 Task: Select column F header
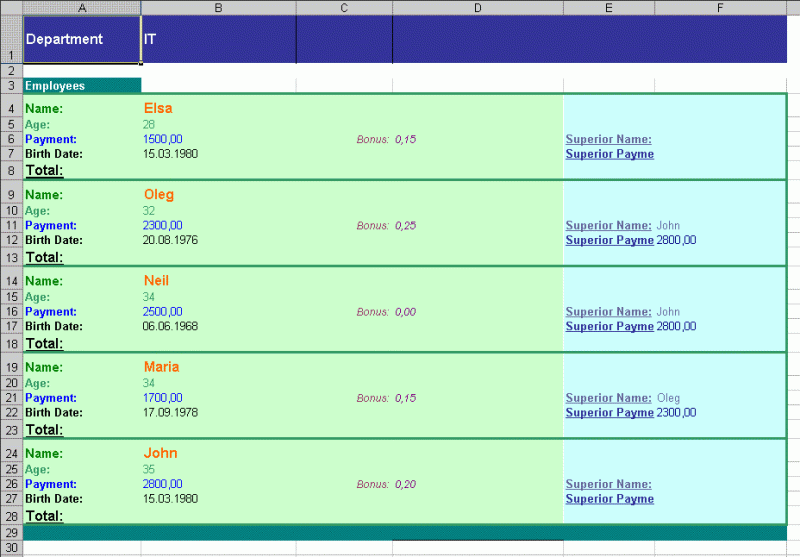[x=720, y=8]
